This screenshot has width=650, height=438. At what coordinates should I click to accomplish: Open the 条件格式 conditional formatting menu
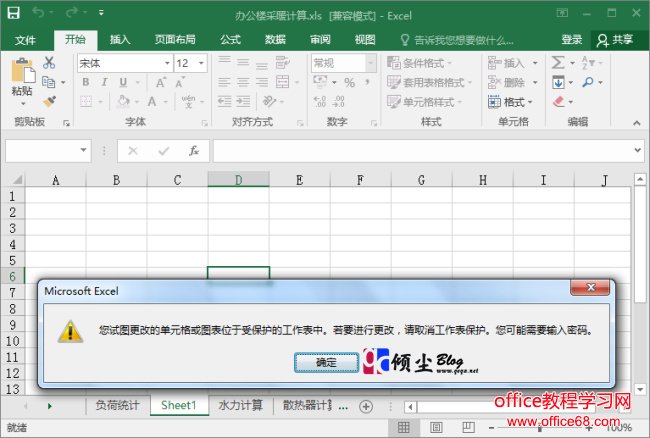point(420,63)
